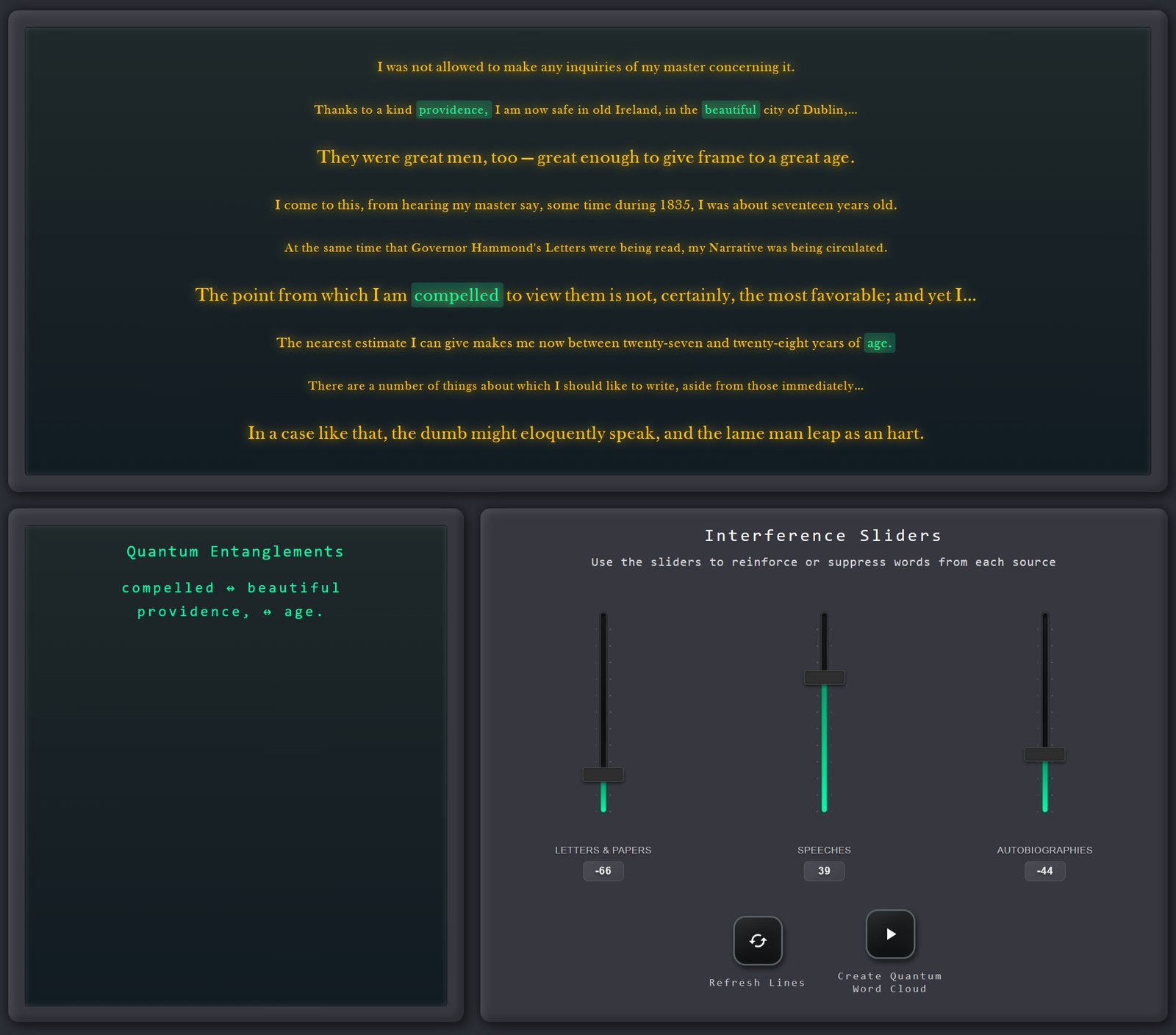
Task: Click the Refresh Lines icon button
Action: [758, 940]
